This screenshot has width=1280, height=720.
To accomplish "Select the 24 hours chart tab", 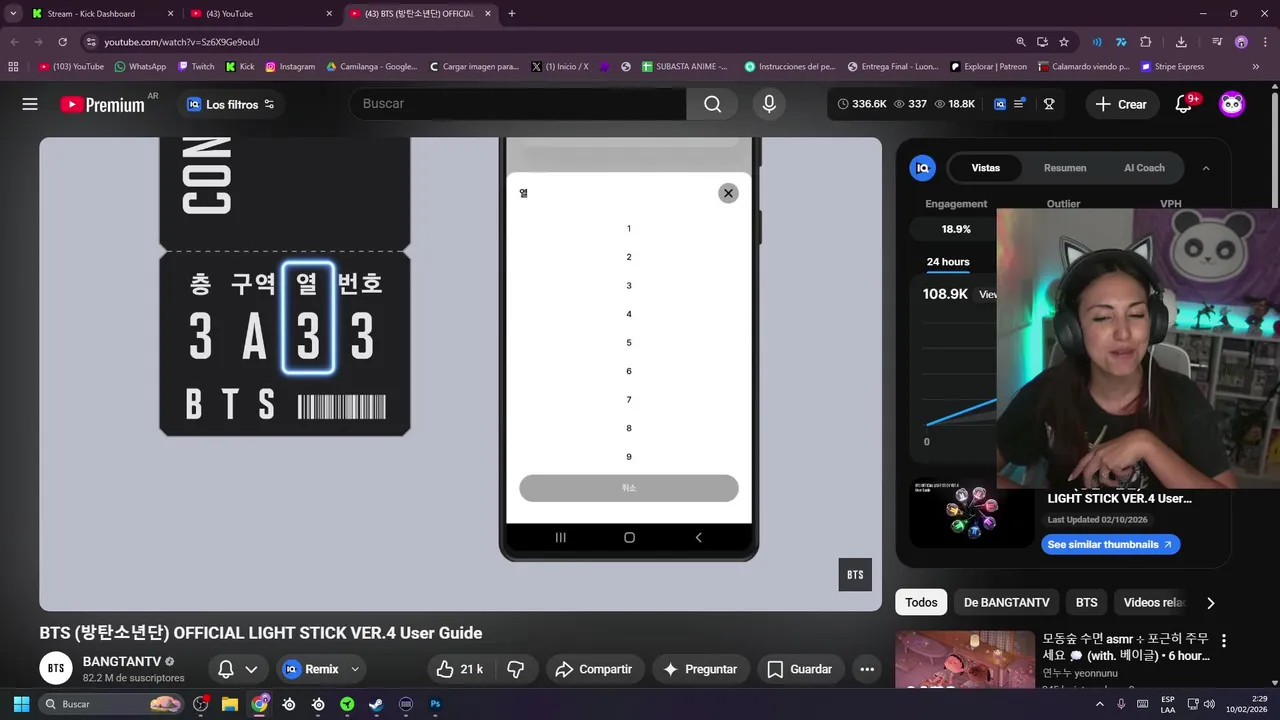I will pyautogui.click(x=948, y=262).
